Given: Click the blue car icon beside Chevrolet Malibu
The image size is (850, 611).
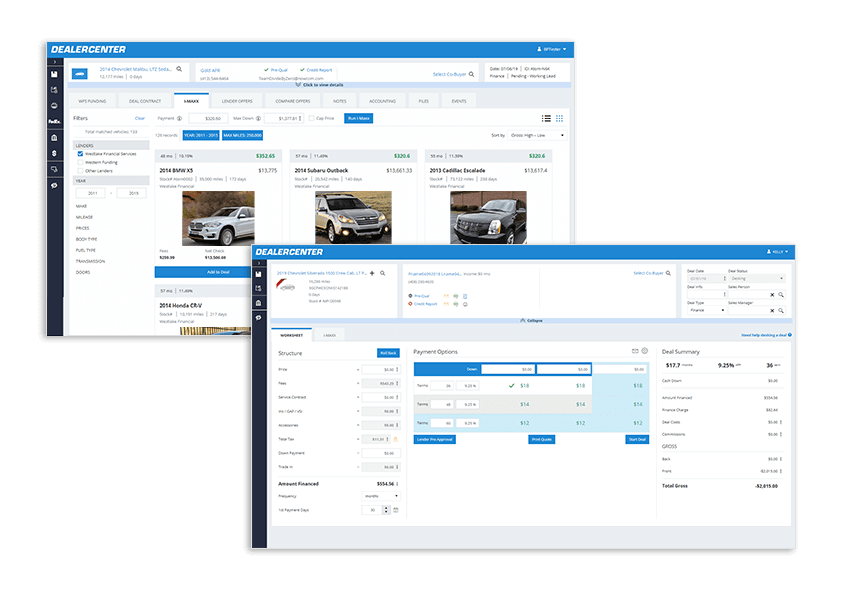Looking at the screenshot, I should click(80, 74).
